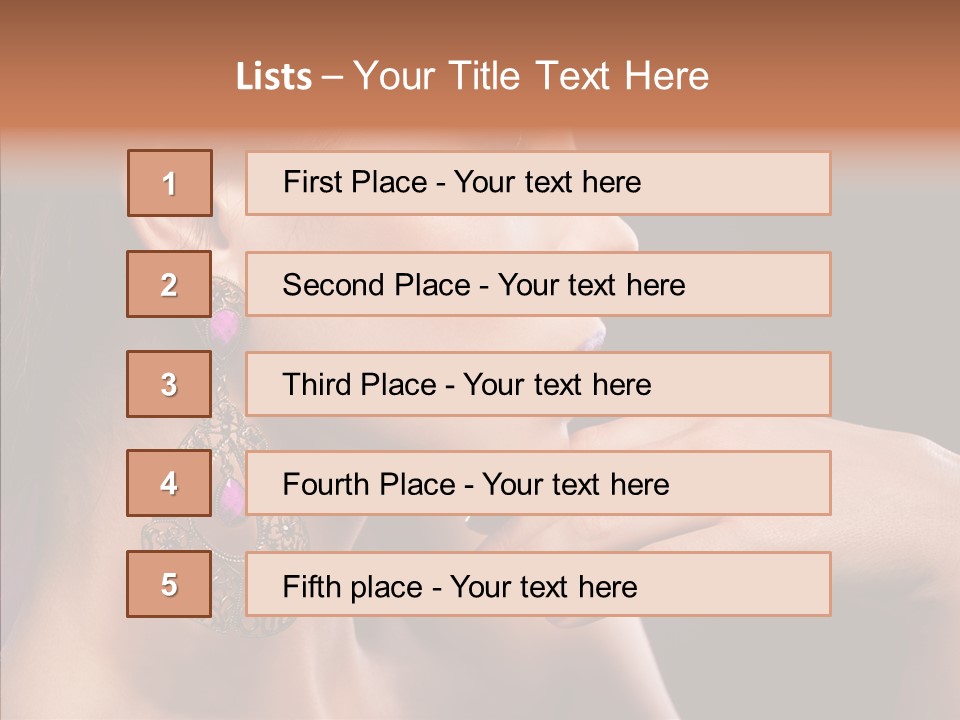Select 'Your Title Text Here' title text
This screenshot has height=720, width=960.
click(x=531, y=77)
